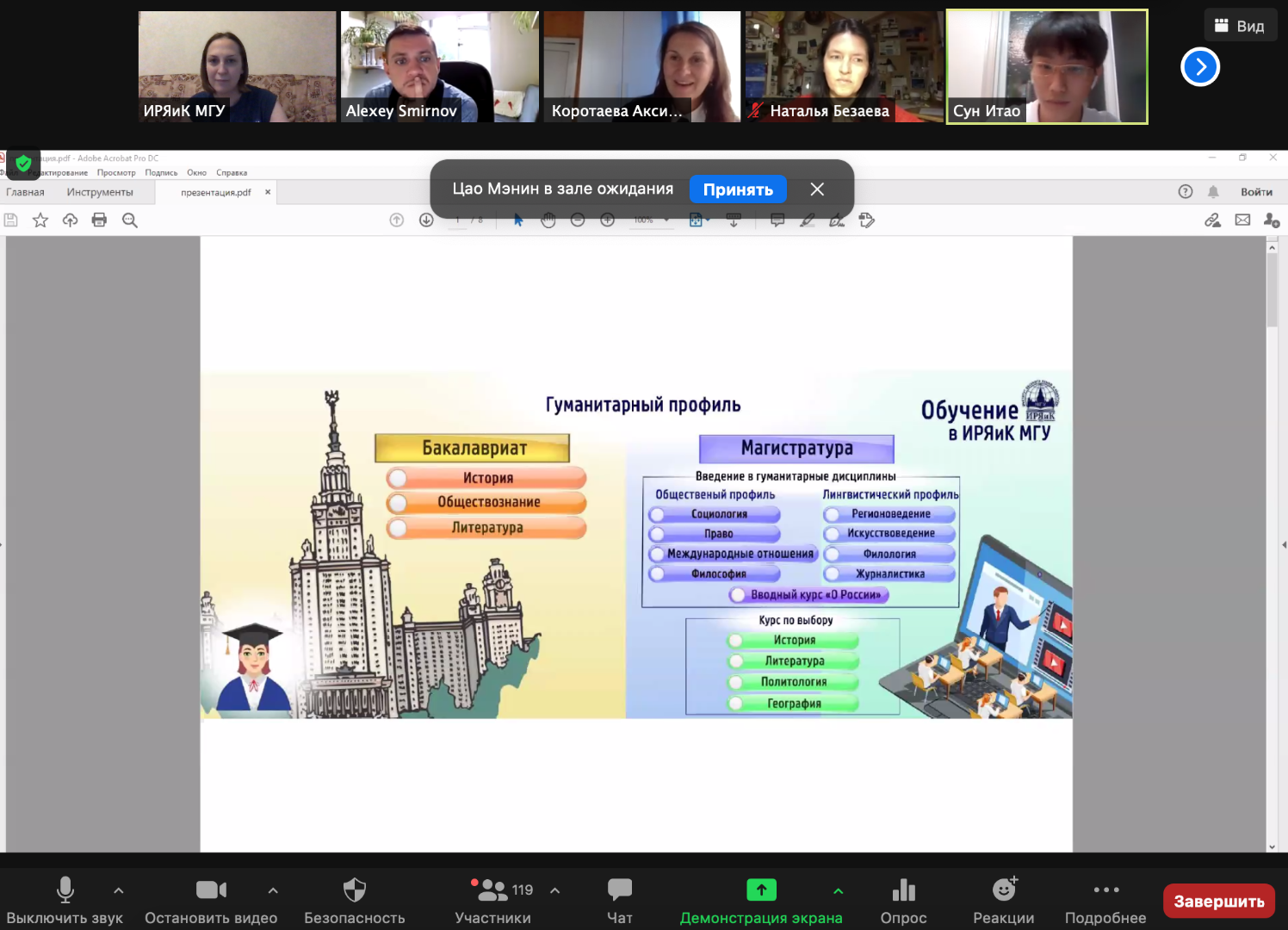Viewport: 1288px width, 930px height.
Task: Click the scrollbar up arrow in Acrobat
Action: coord(1273,247)
